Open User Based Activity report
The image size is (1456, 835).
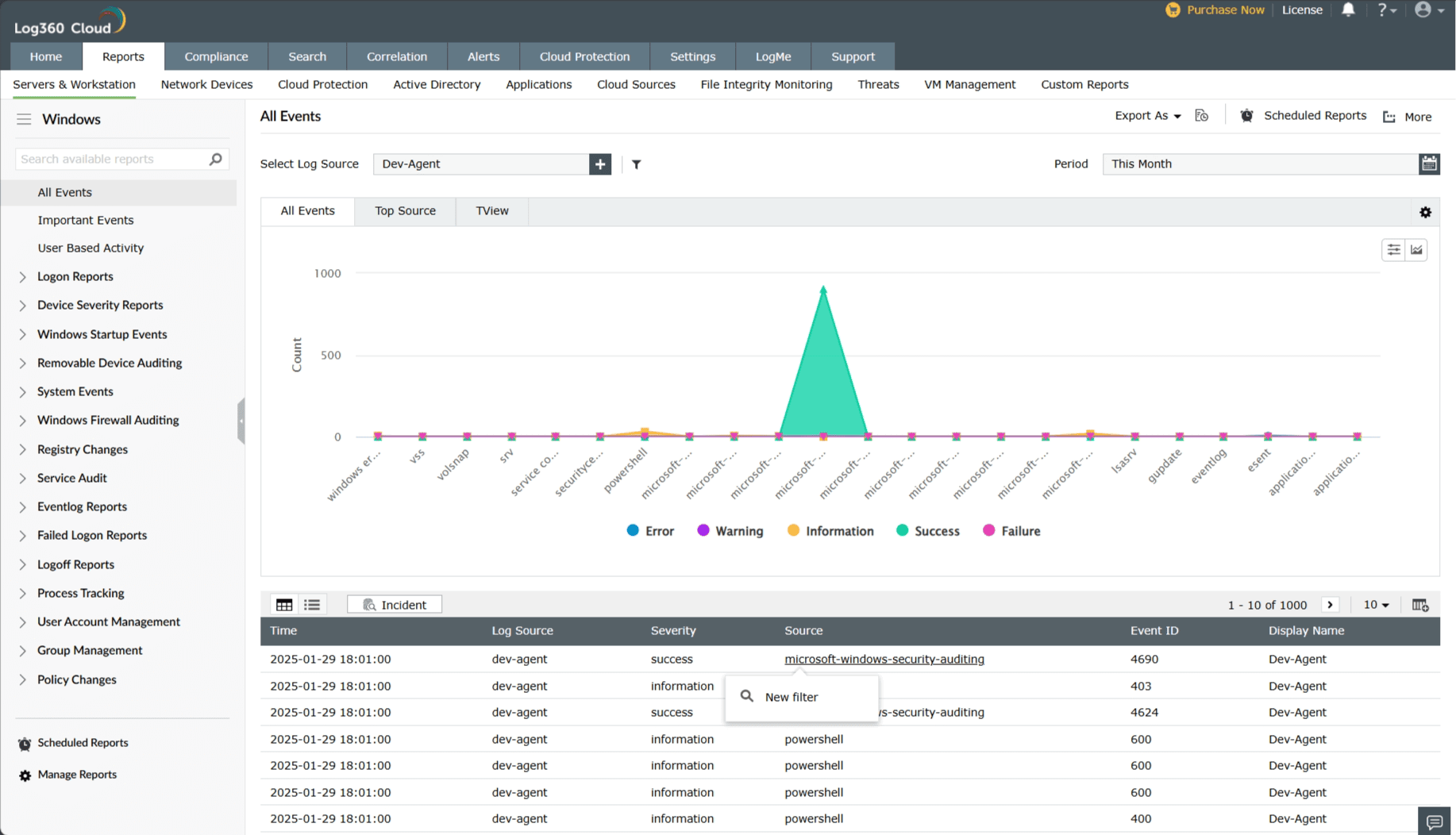pyautogui.click(x=91, y=248)
